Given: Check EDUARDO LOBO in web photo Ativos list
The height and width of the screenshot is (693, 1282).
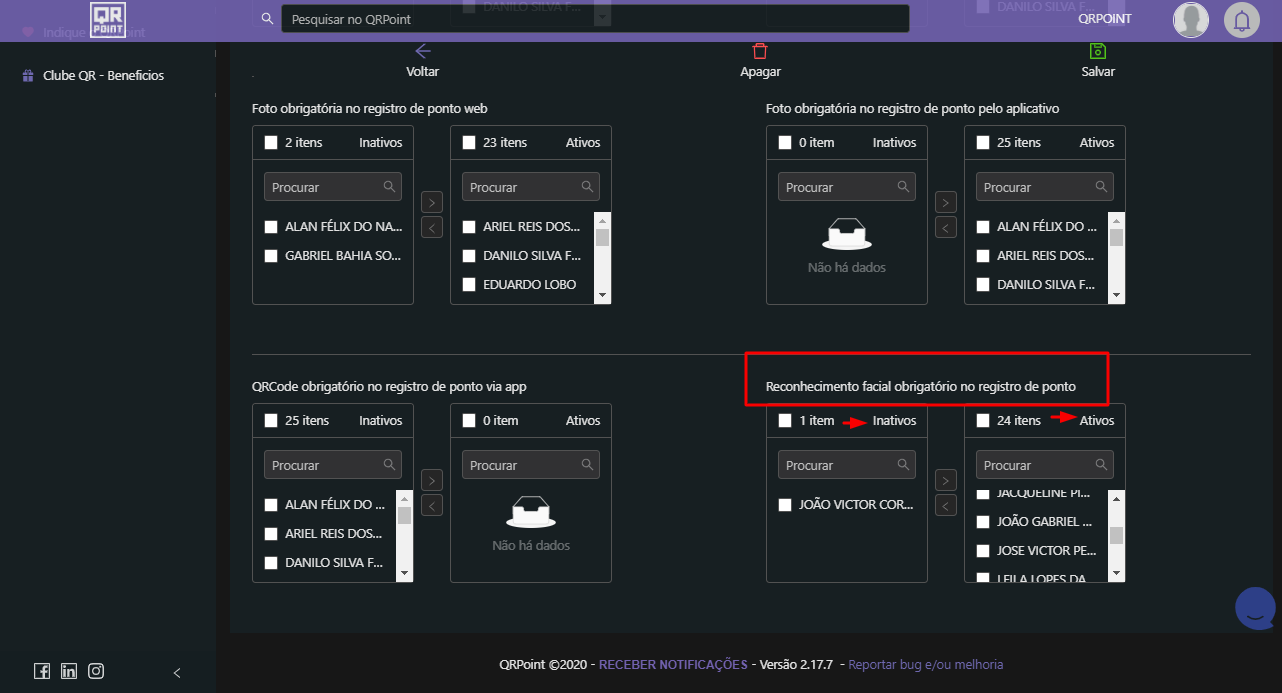Looking at the screenshot, I should (469, 285).
